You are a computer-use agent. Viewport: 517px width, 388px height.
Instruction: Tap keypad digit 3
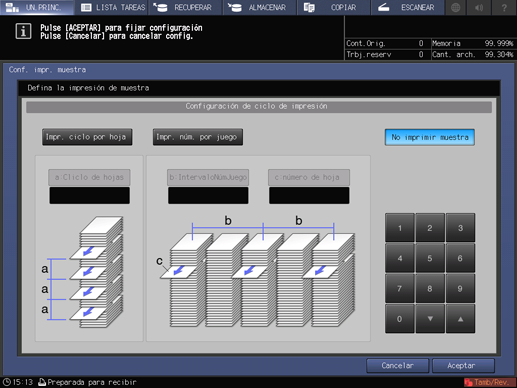coord(460,228)
